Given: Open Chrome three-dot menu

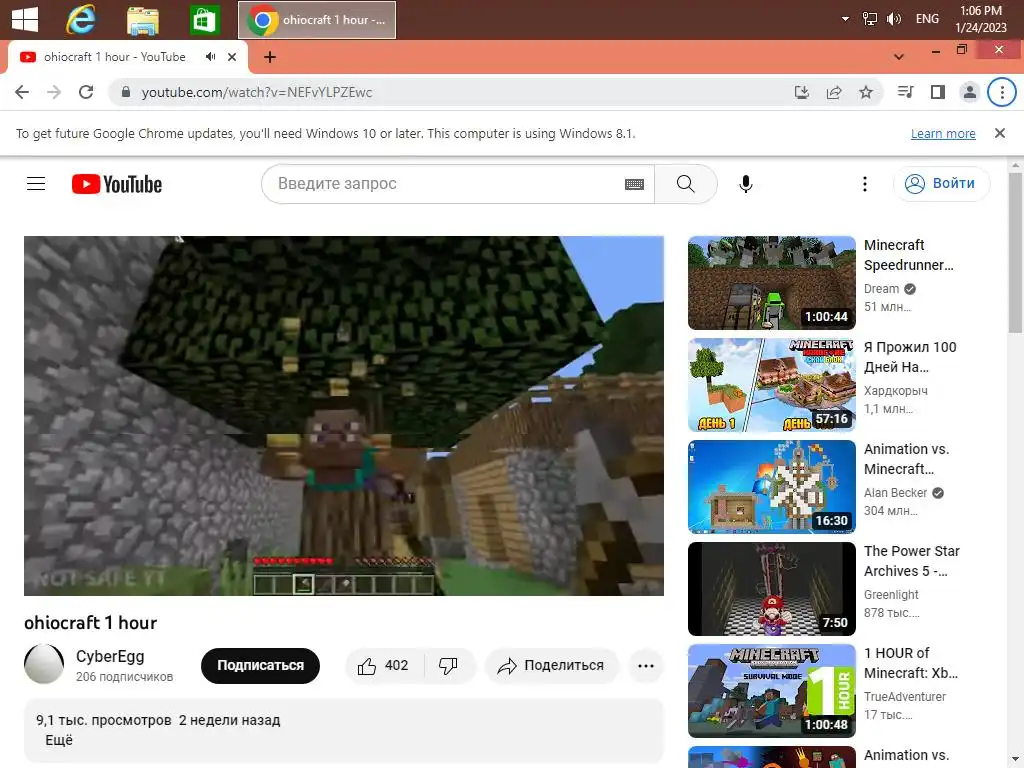Looking at the screenshot, I should (x=1002, y=92).
